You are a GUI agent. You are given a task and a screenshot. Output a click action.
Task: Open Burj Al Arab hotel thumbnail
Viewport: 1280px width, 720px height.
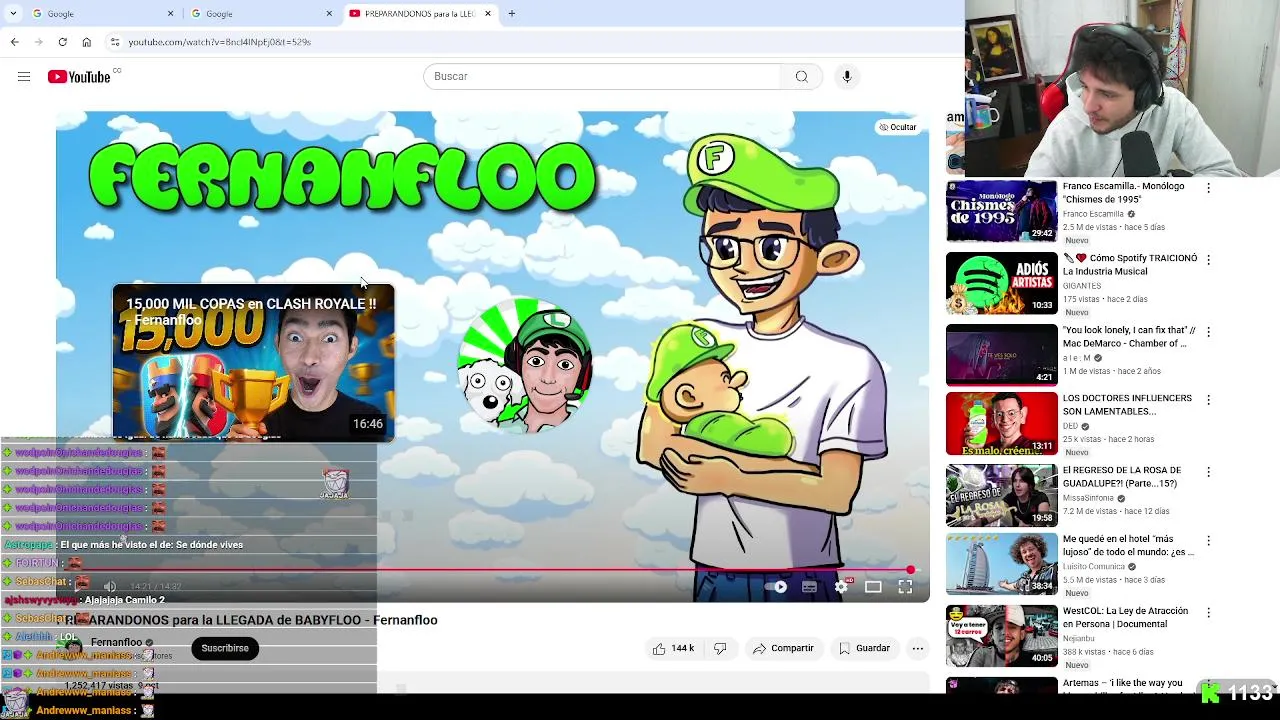(1002, 564)
